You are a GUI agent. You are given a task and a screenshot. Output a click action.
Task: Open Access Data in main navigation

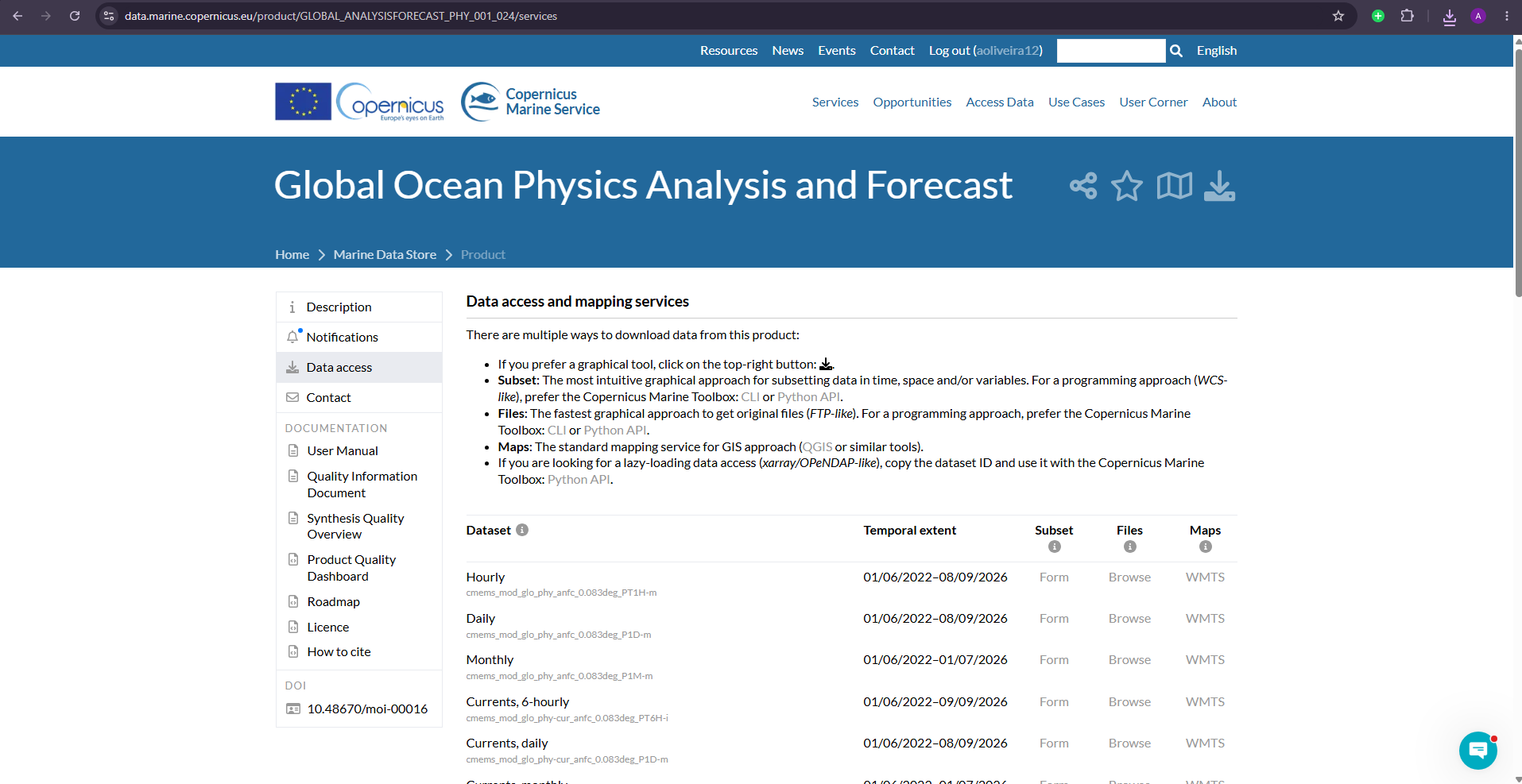(x=1000, y=102)
